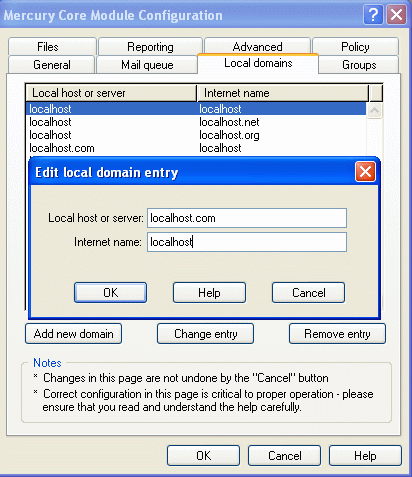Select the row with localhost.net
This screenshot has width=412, height=477.
196,122
